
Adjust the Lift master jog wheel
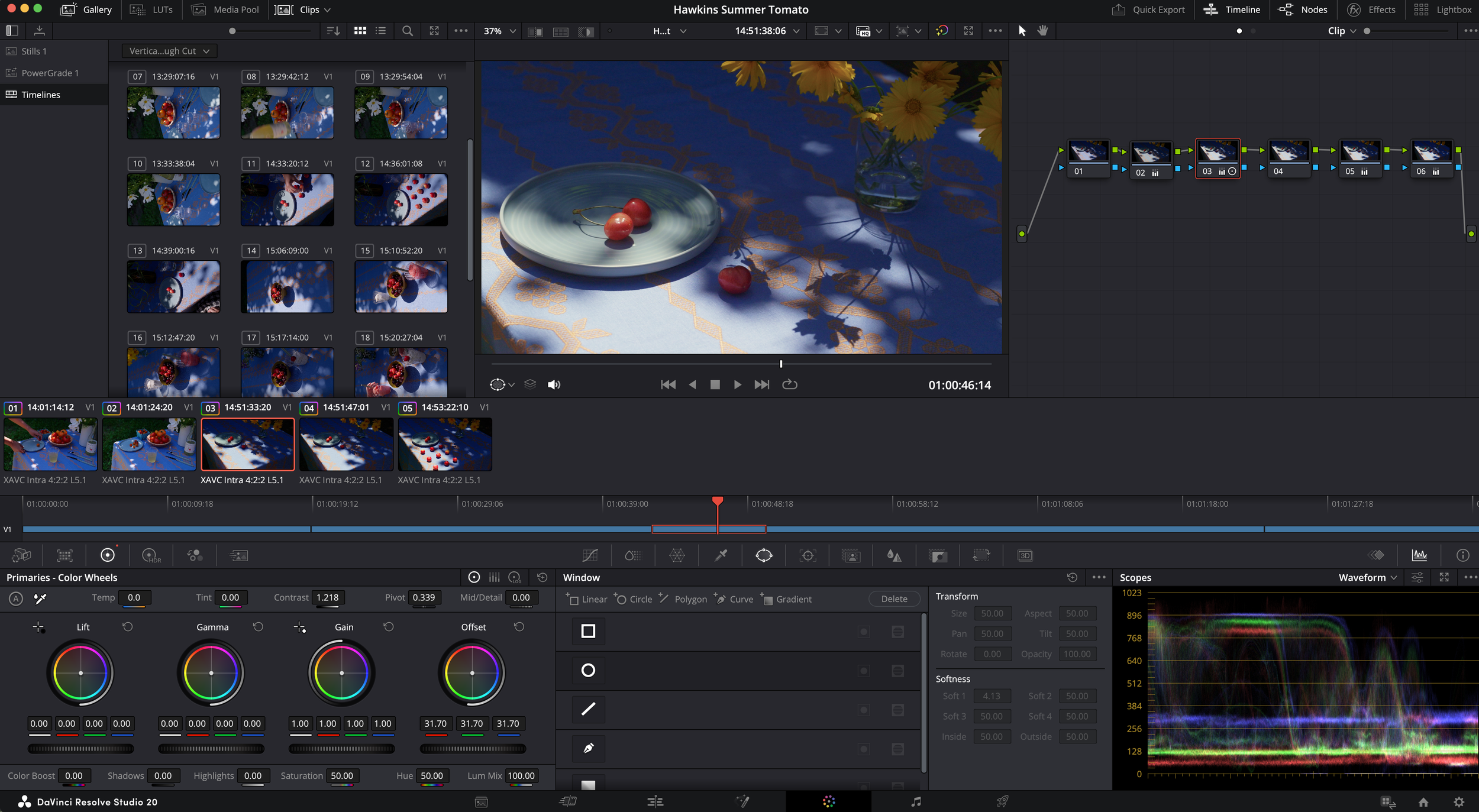pos(81,749)
